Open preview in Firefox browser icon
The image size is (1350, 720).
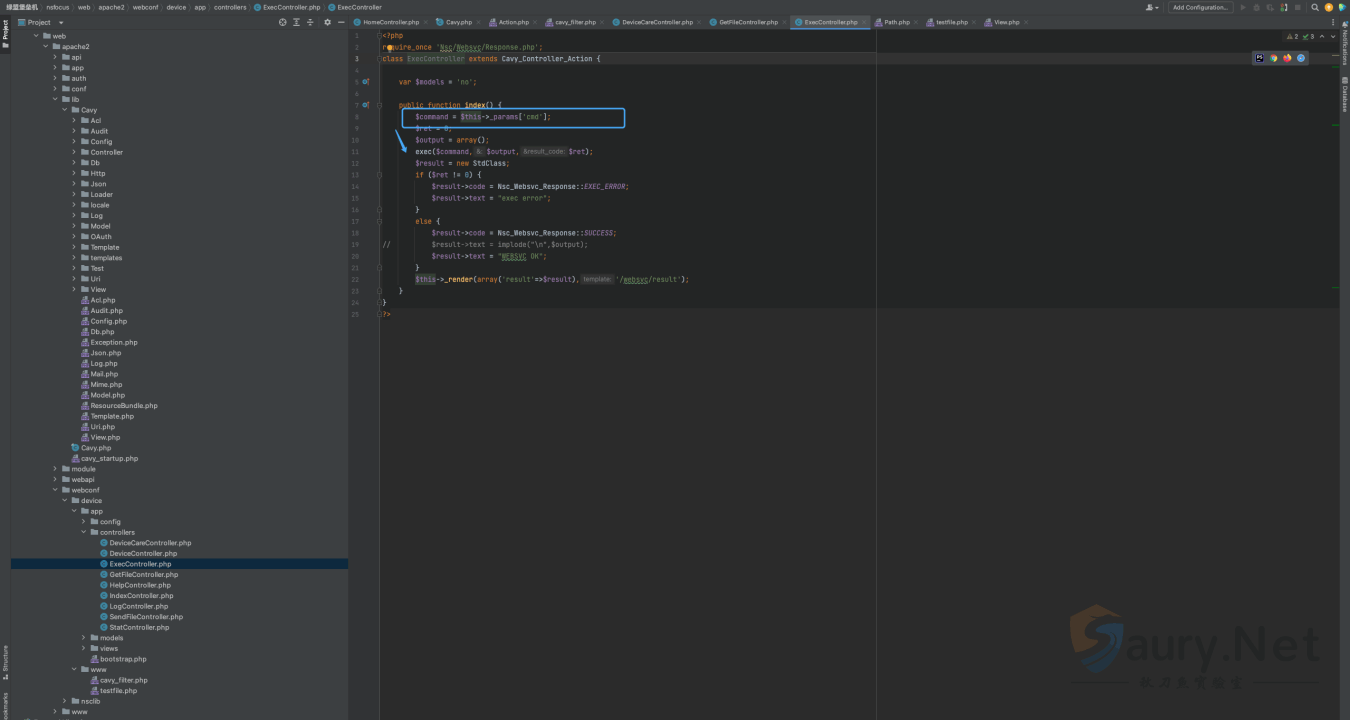point(1287,58)
